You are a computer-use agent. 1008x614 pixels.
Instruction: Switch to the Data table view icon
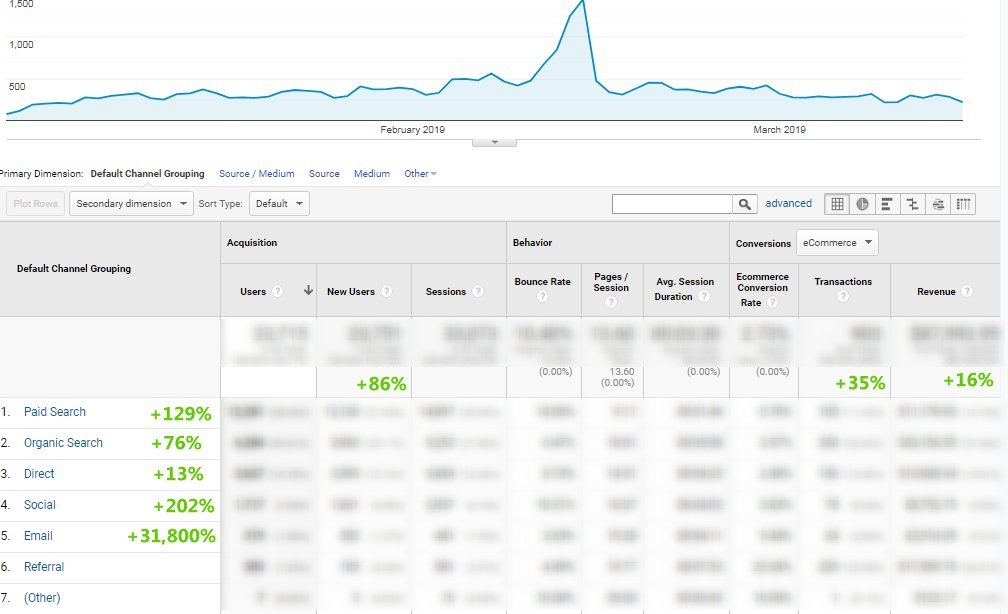[x=837, y=204]
